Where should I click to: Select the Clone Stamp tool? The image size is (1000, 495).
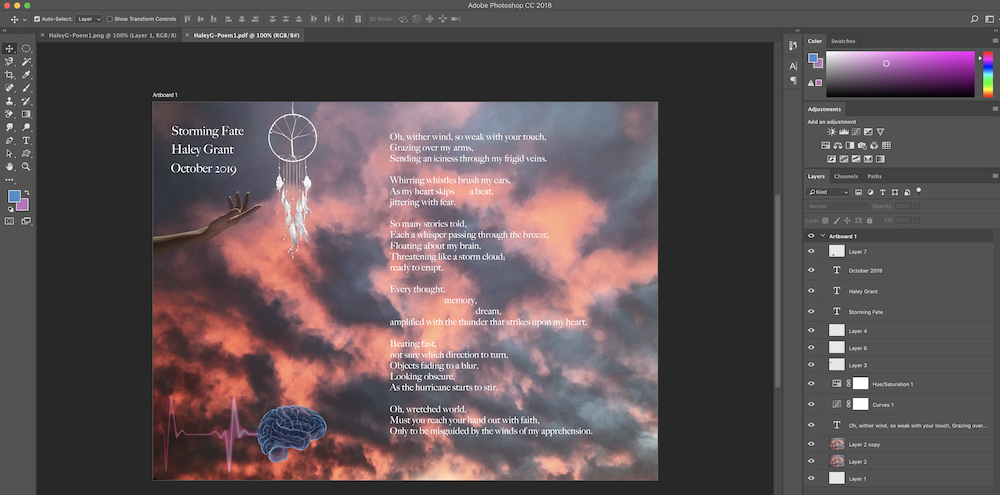point(10,101)
